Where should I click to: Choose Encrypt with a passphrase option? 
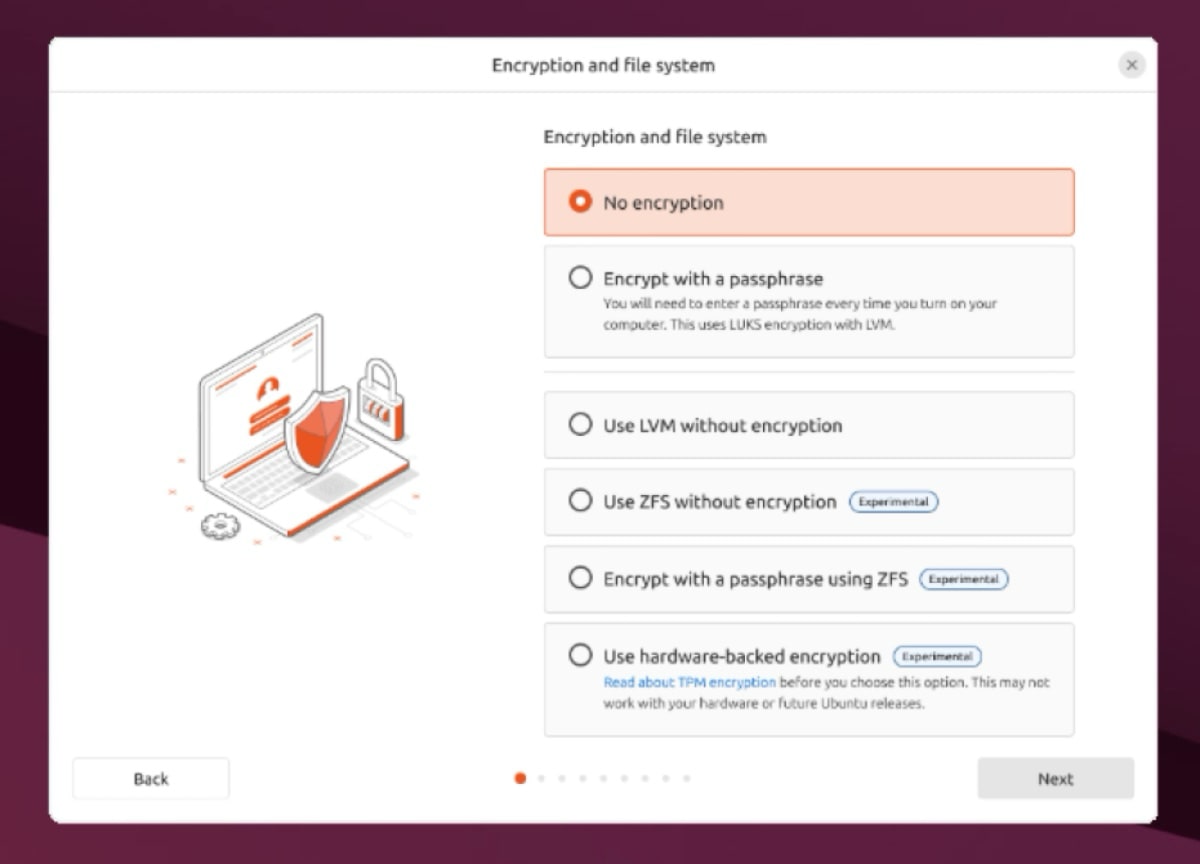click(x=580, y=278)
